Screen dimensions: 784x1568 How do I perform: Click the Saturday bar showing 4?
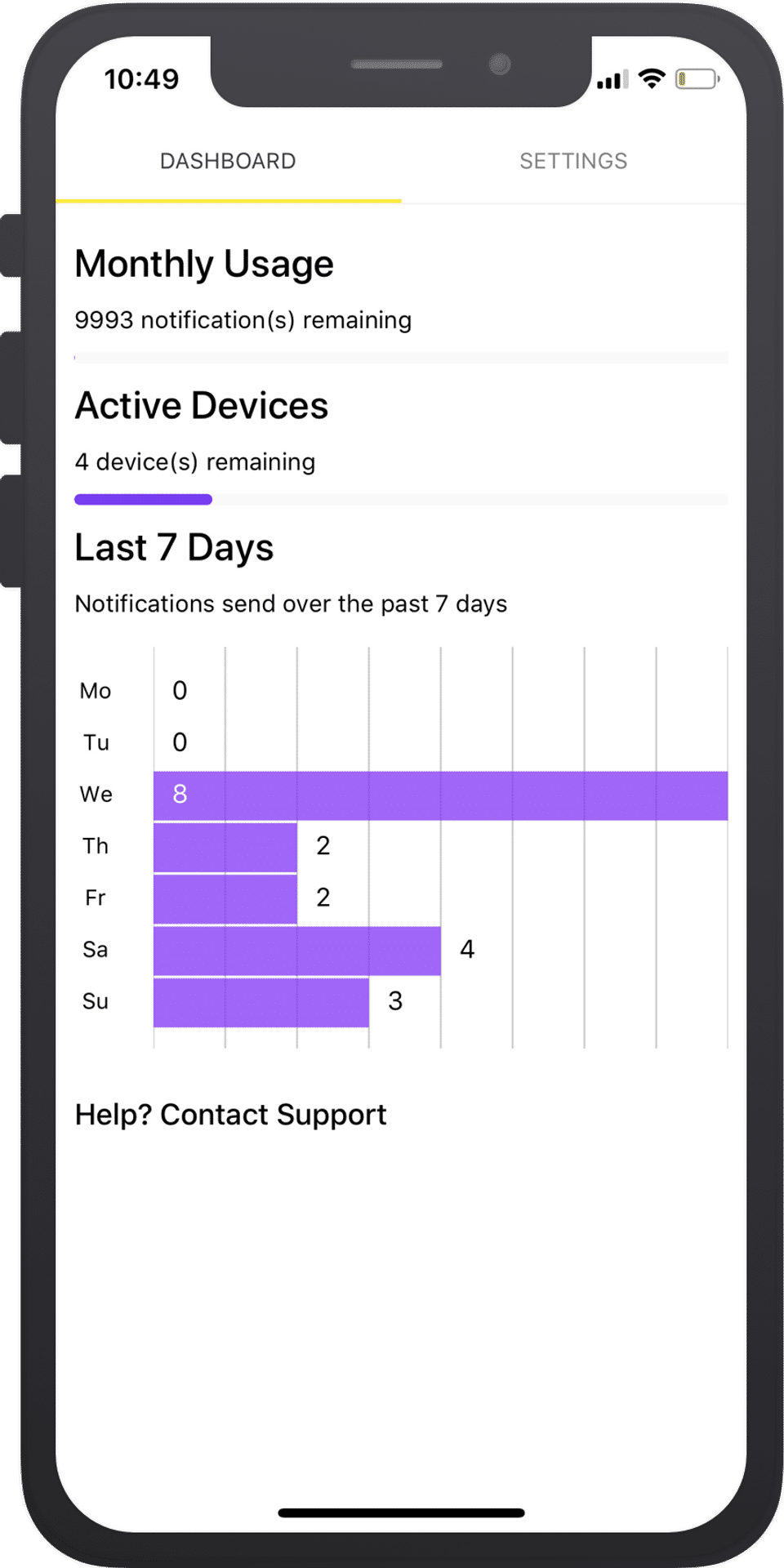297,951
